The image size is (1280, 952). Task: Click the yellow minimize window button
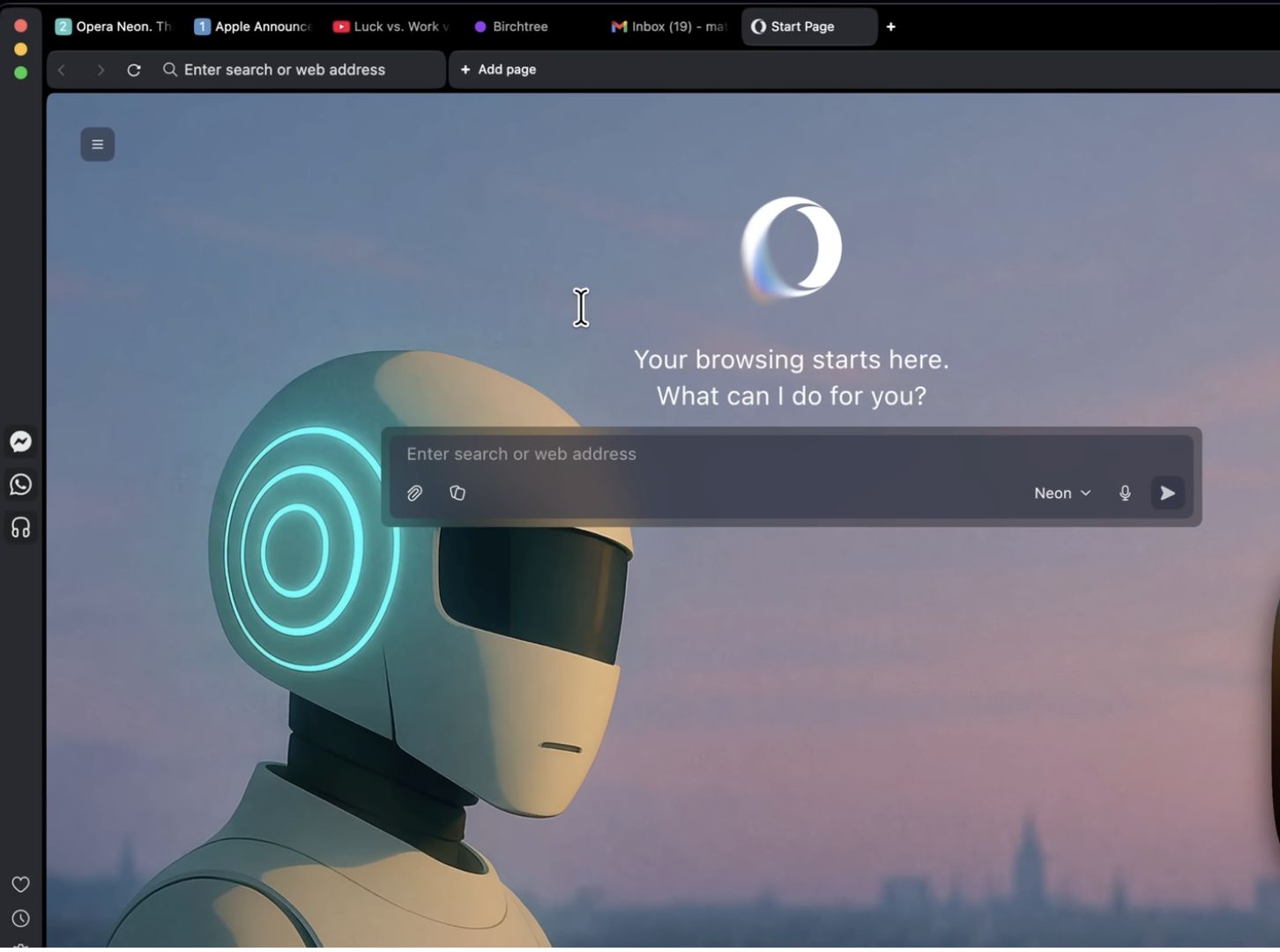point(20,49)
